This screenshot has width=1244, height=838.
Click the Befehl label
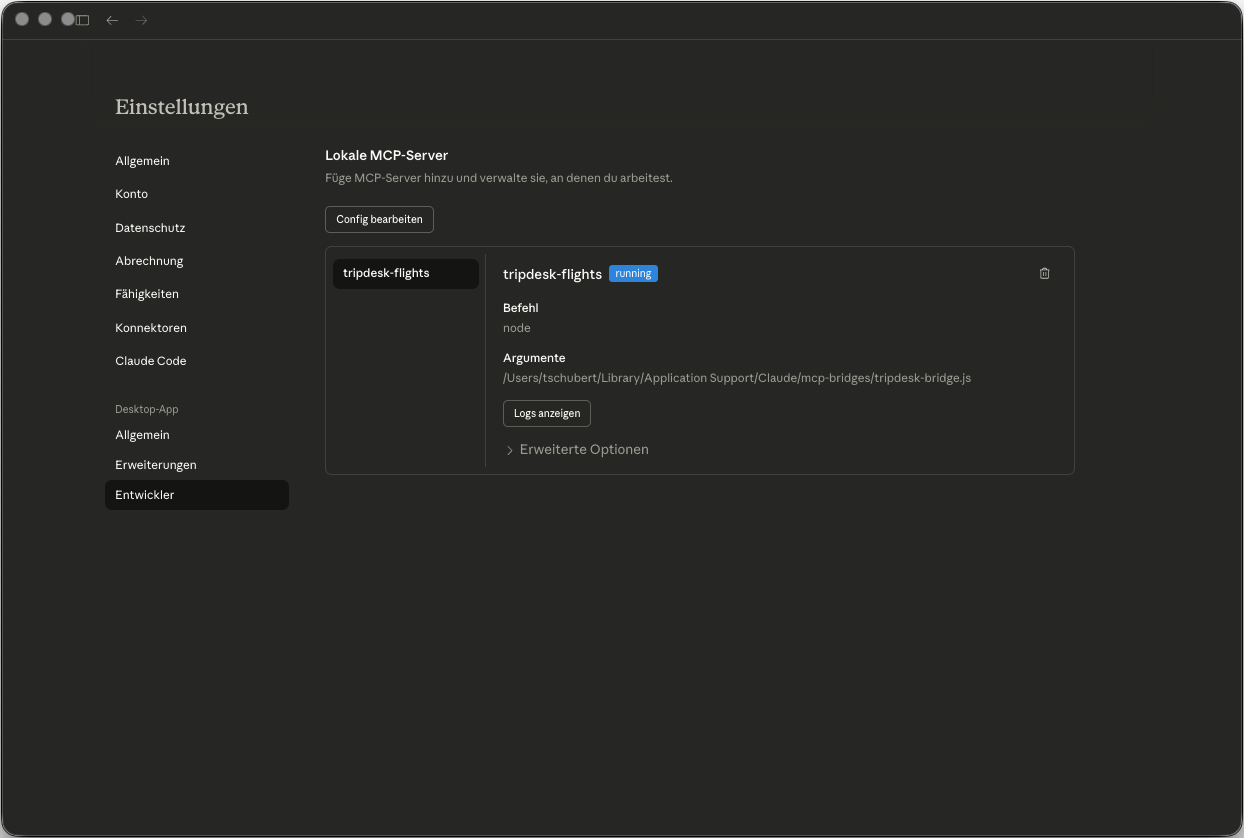pyautogui.click(x=521, y=308)
